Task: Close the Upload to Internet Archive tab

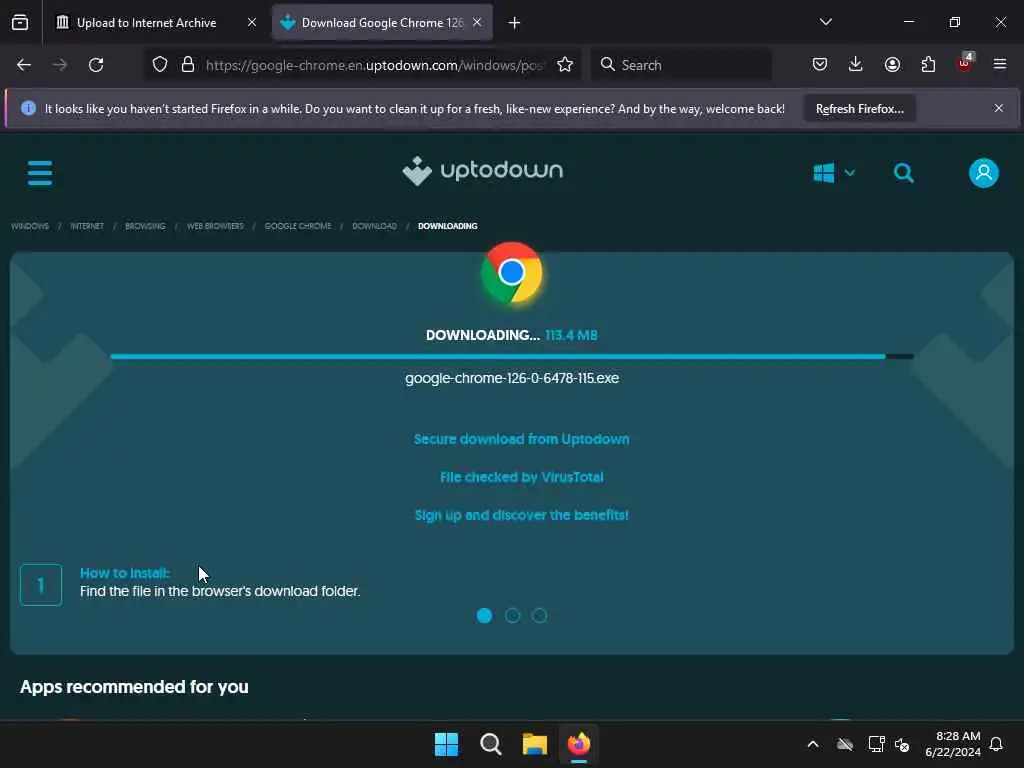Action: (x=251, y=23)
